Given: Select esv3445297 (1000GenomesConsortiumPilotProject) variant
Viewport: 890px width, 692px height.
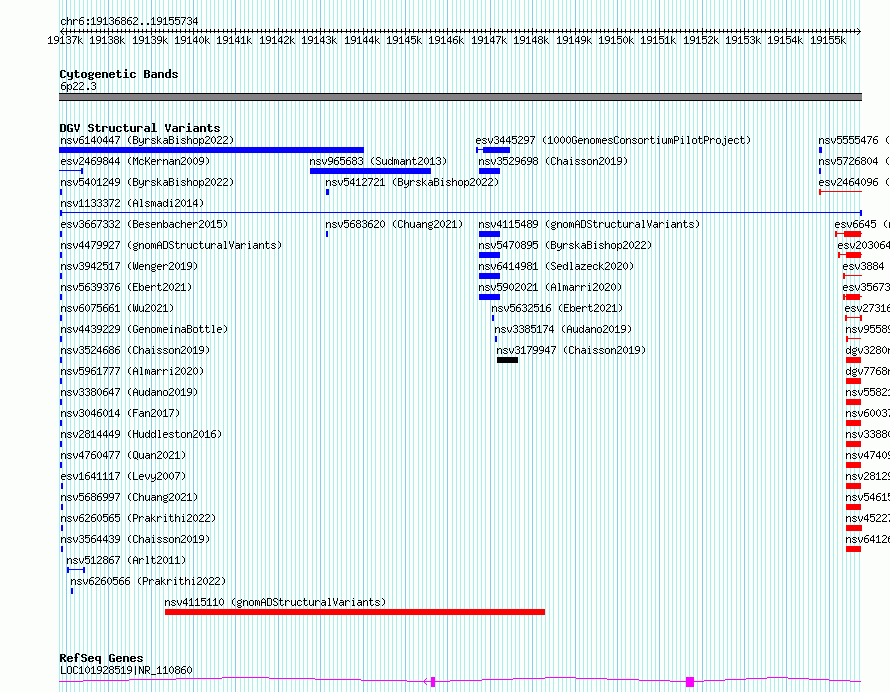Looking at the screenshot, I should tap(613, 140).
